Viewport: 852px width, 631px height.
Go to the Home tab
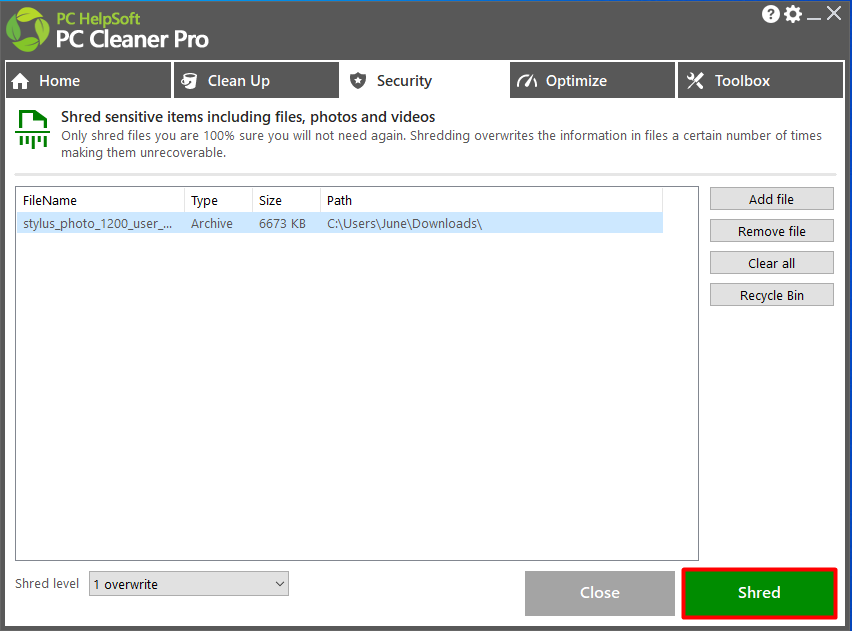tap(89, 80)
